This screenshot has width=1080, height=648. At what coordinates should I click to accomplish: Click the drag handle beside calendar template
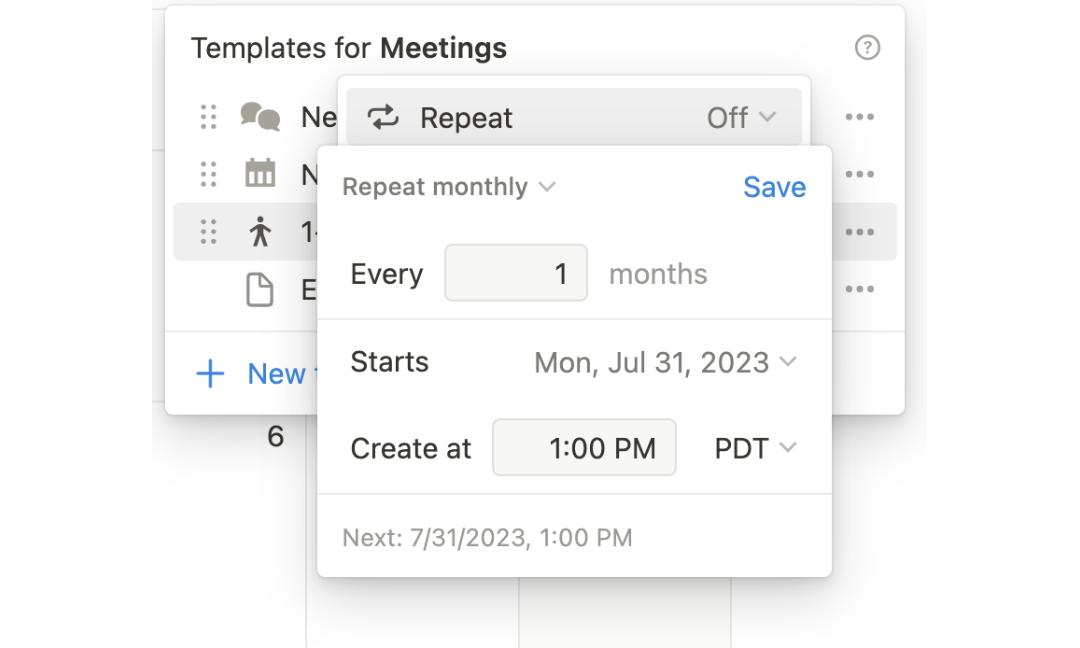point(208,174)
